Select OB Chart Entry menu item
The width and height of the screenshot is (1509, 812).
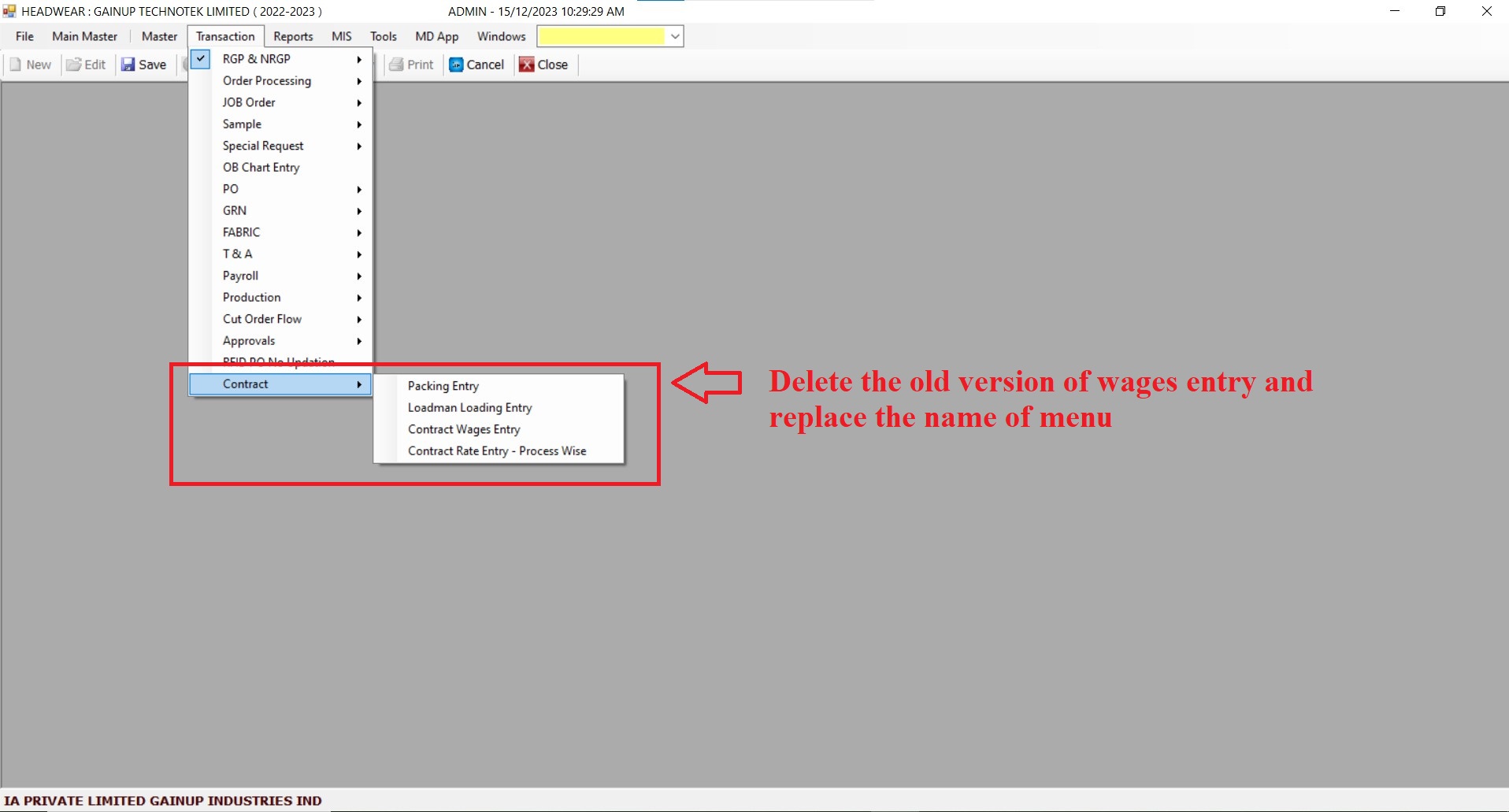click(261, 168)
